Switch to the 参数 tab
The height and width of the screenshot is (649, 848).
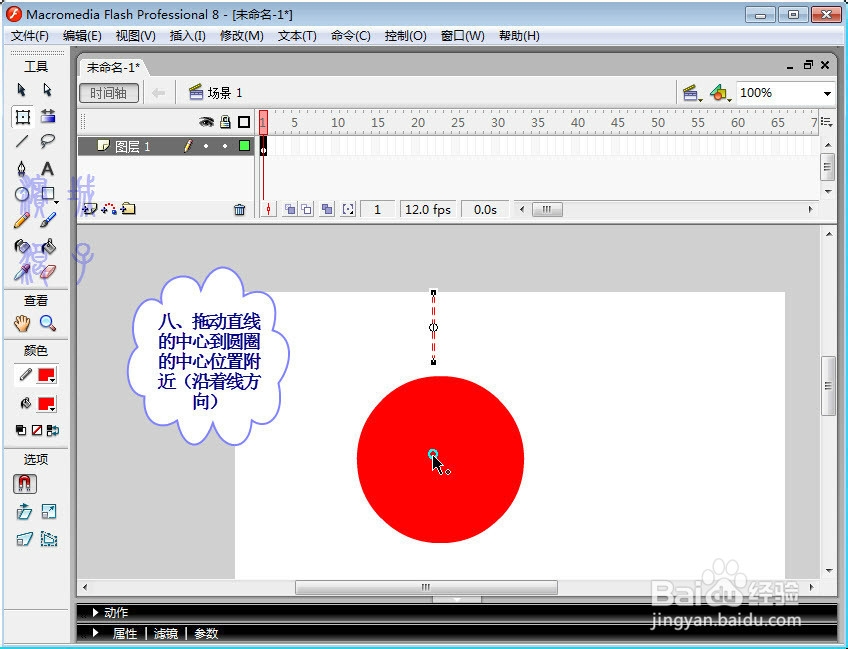(206, 633)
